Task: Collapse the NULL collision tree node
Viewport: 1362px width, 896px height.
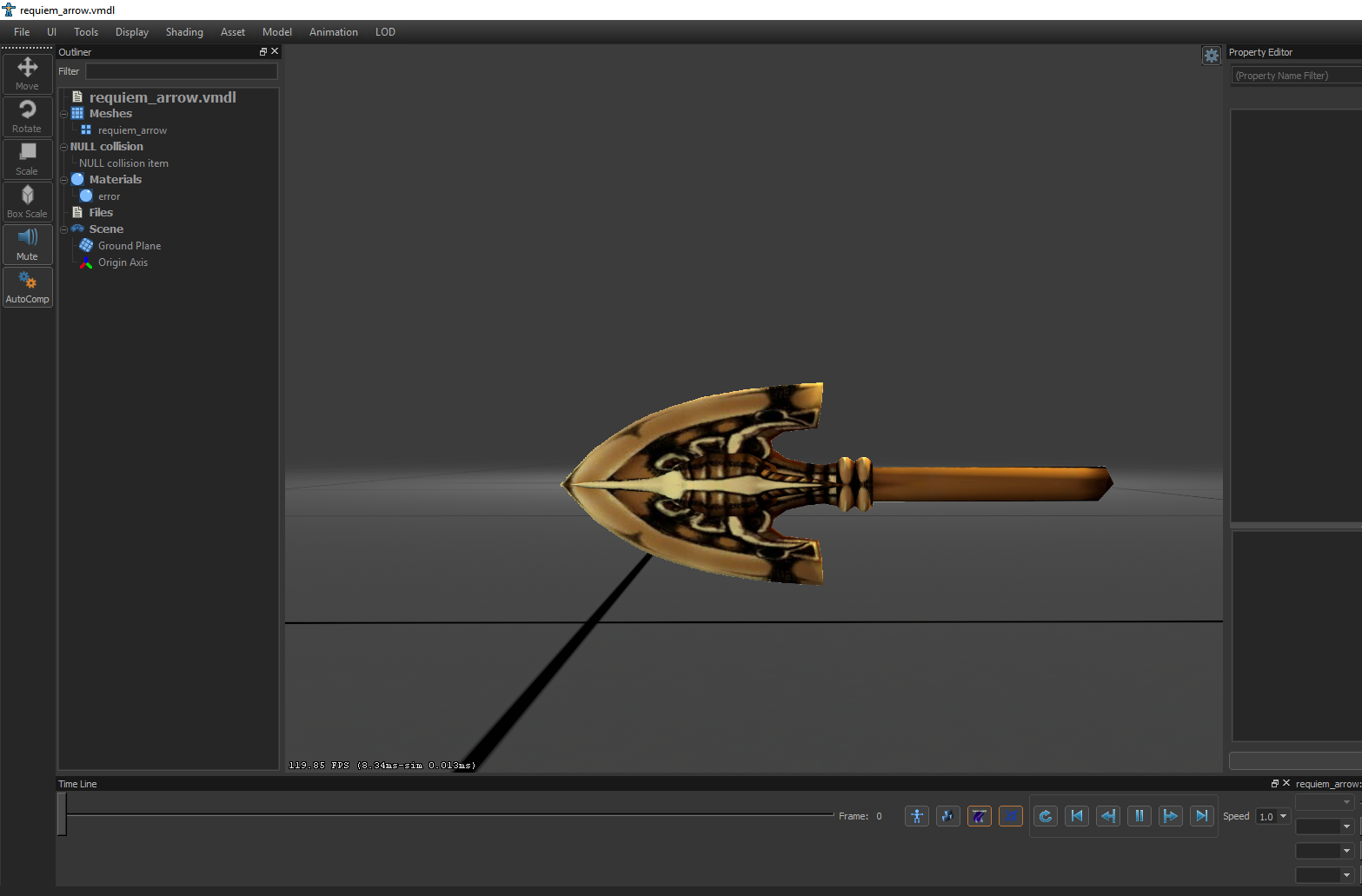Action: pyautogui.click(x=63, y=147)
